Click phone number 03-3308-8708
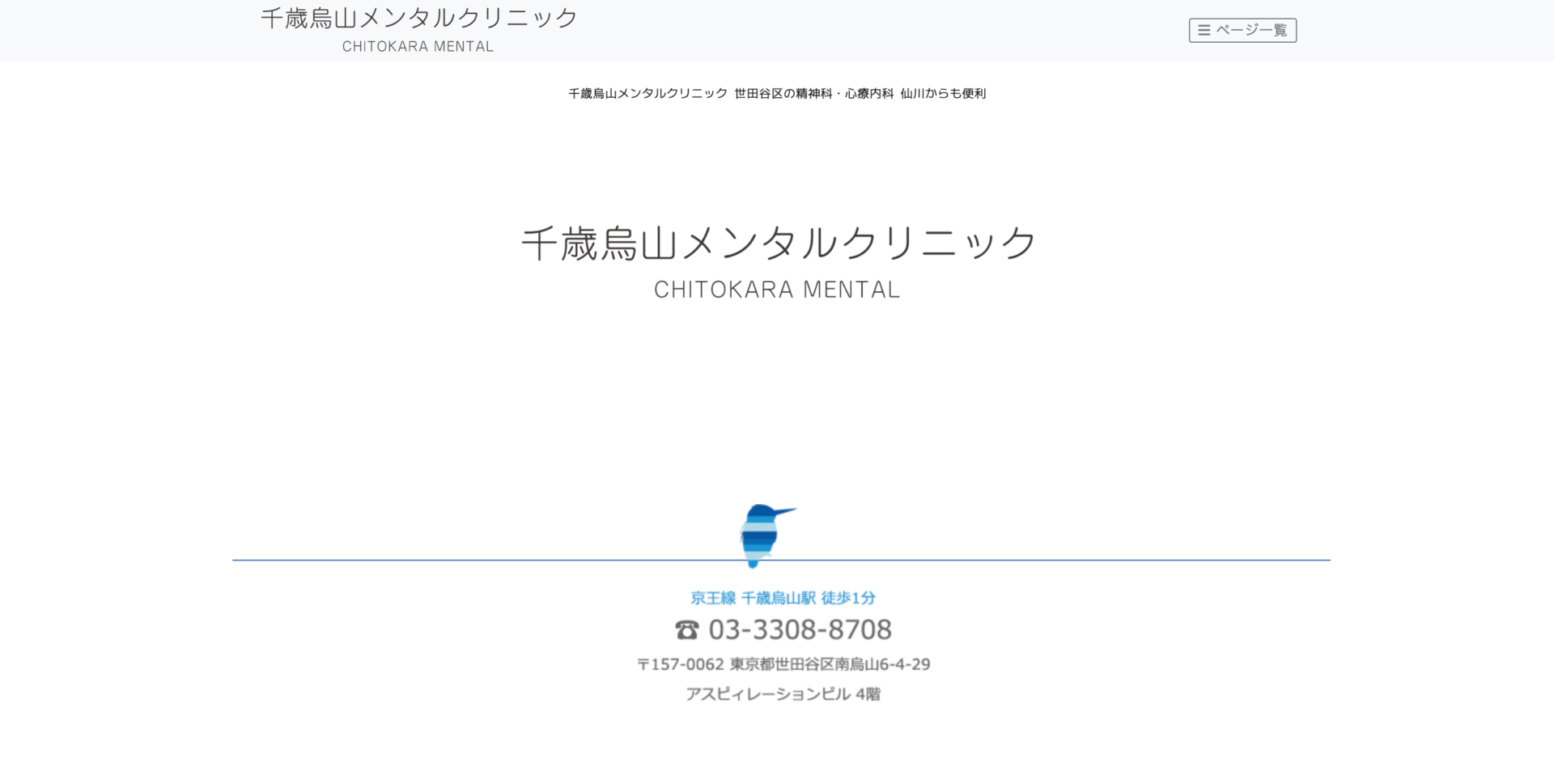 pyautogui.click(x=800, y=629)
